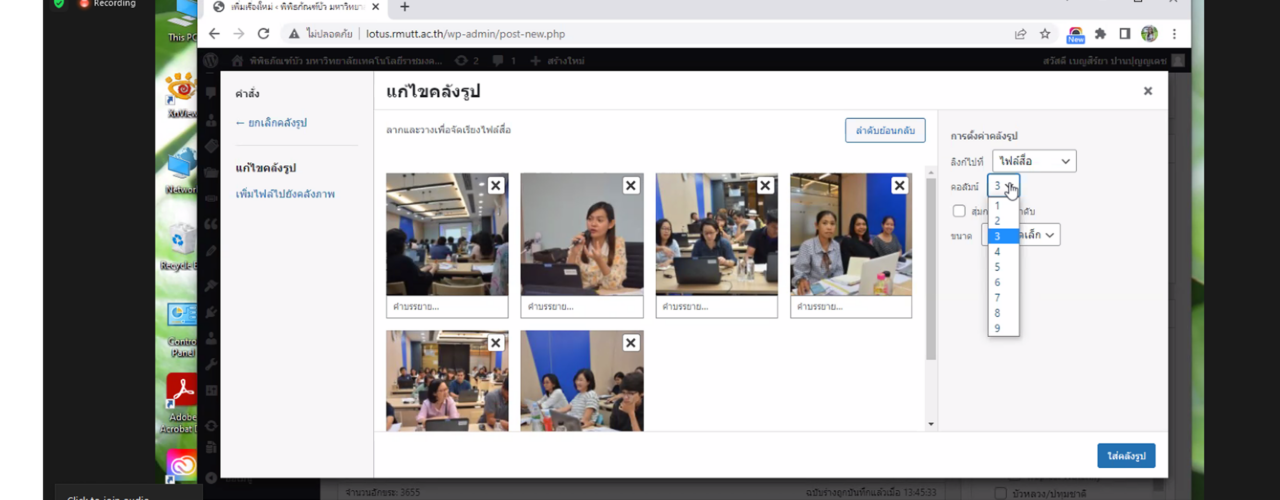Open Adobe Creative Cloud desktop shortcut
Viewport: 1280px width, 500px height.
coord(181,466)
